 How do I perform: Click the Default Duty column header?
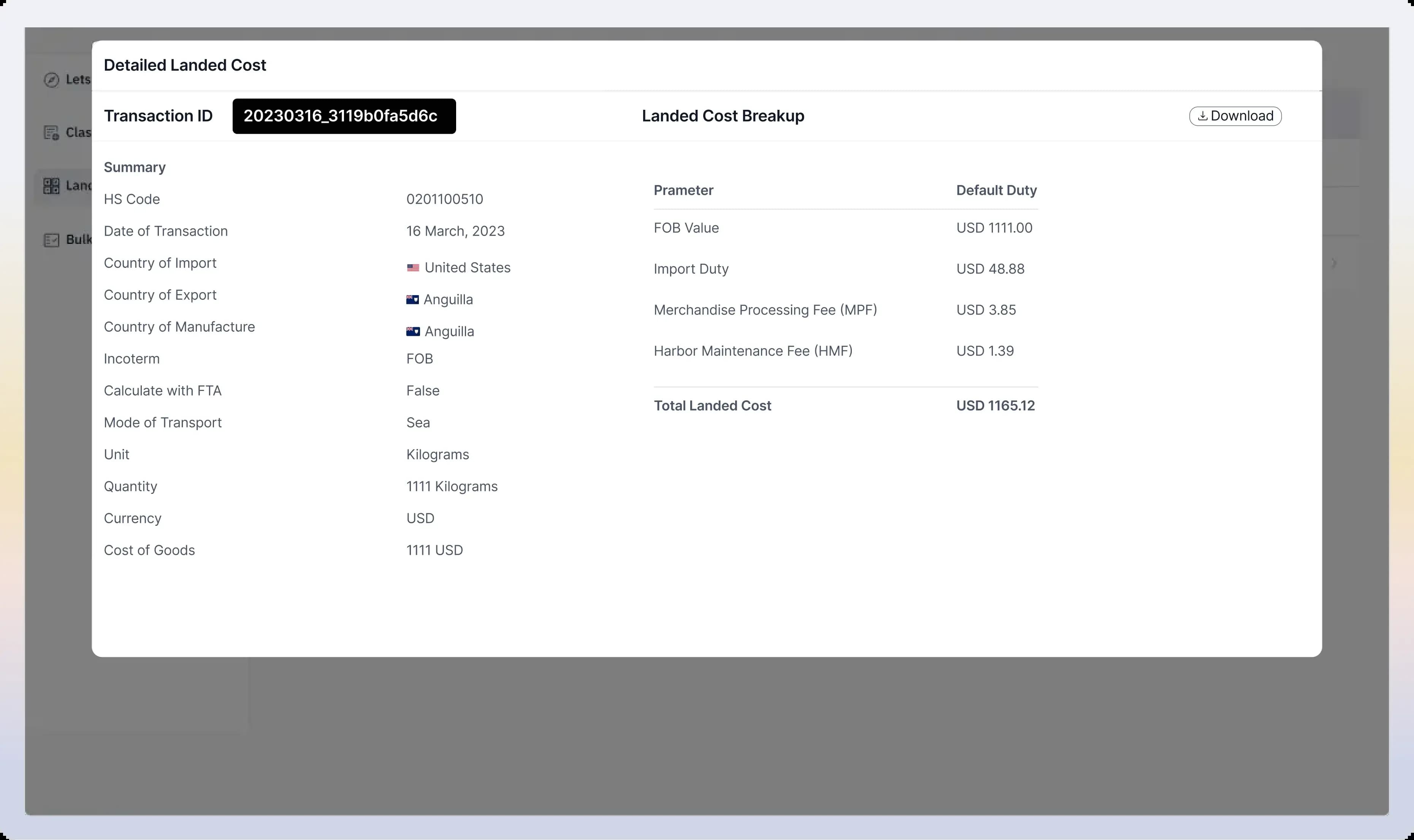tap(996, 190)
